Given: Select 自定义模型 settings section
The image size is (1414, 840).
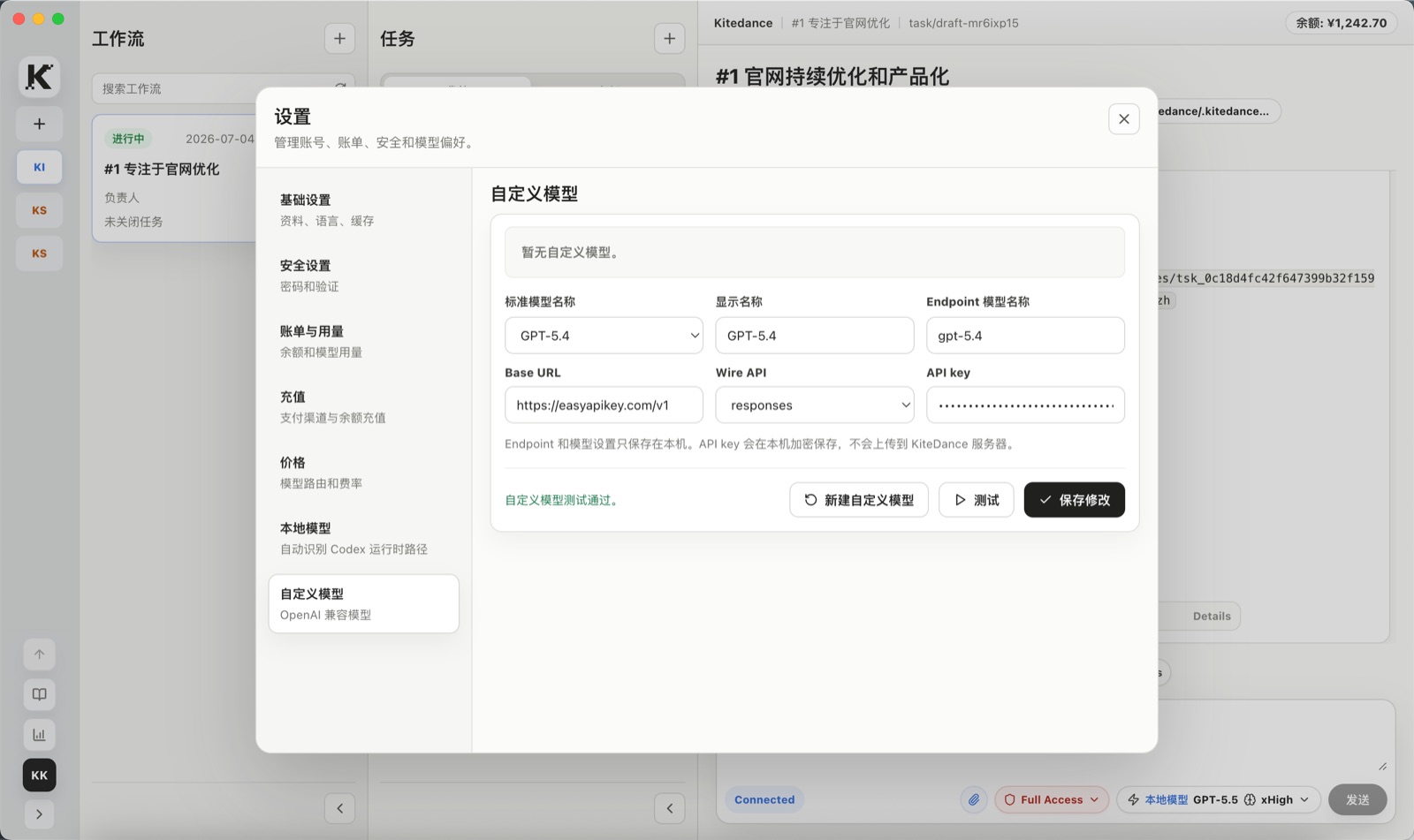Looking at the screenshot, I should pyautogui.click(x=363, y=603).
